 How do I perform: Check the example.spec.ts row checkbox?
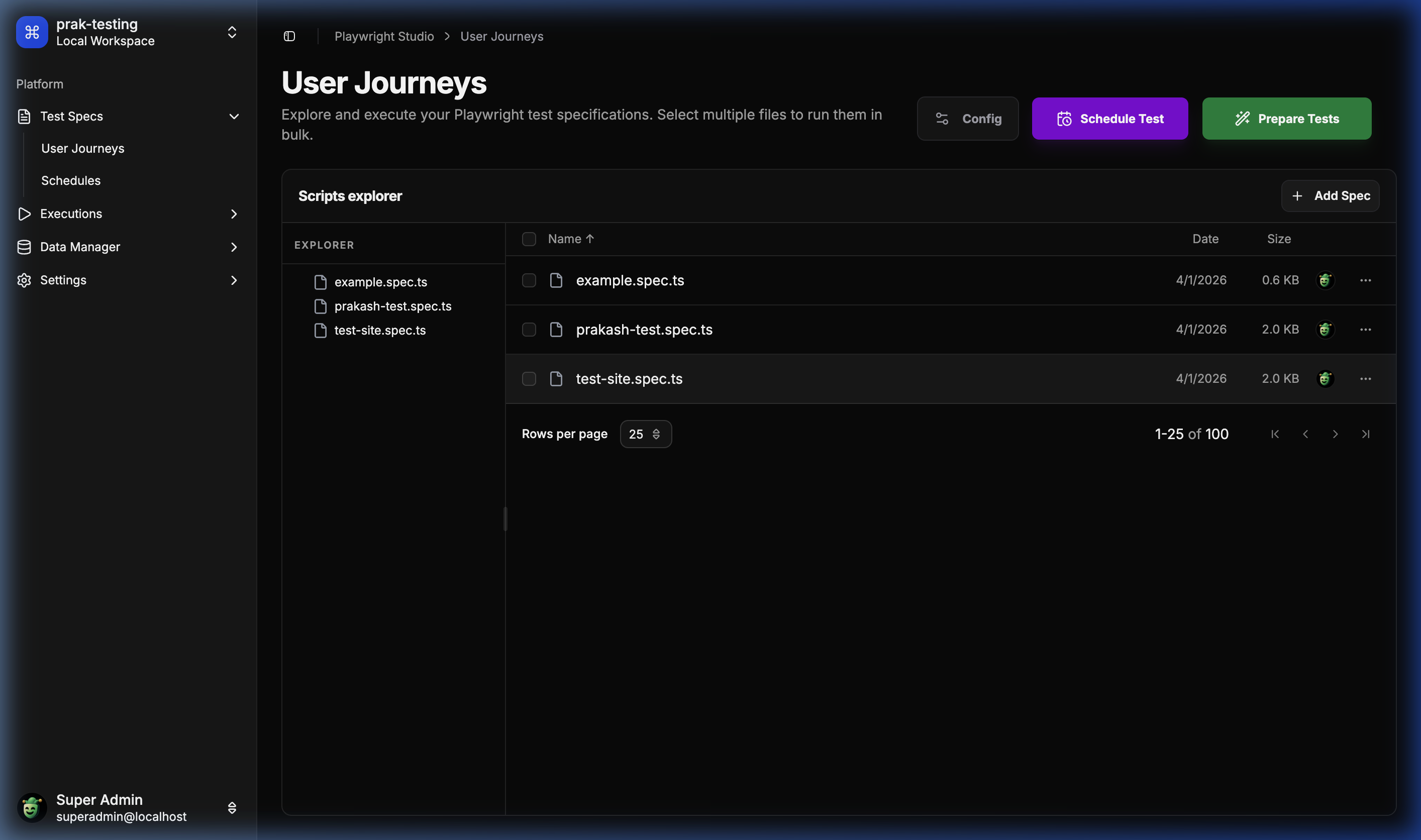click(x=529, y=280)
